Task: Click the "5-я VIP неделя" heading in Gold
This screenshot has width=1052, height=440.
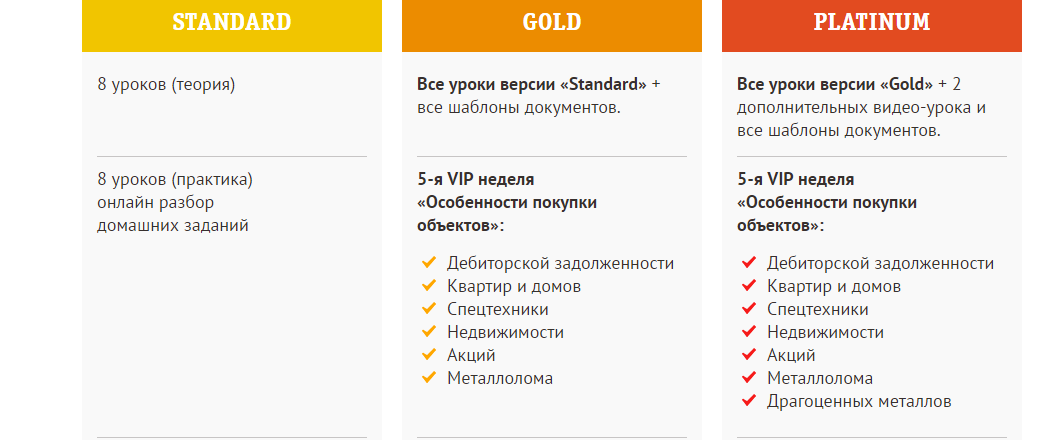Action: point(476,180)
